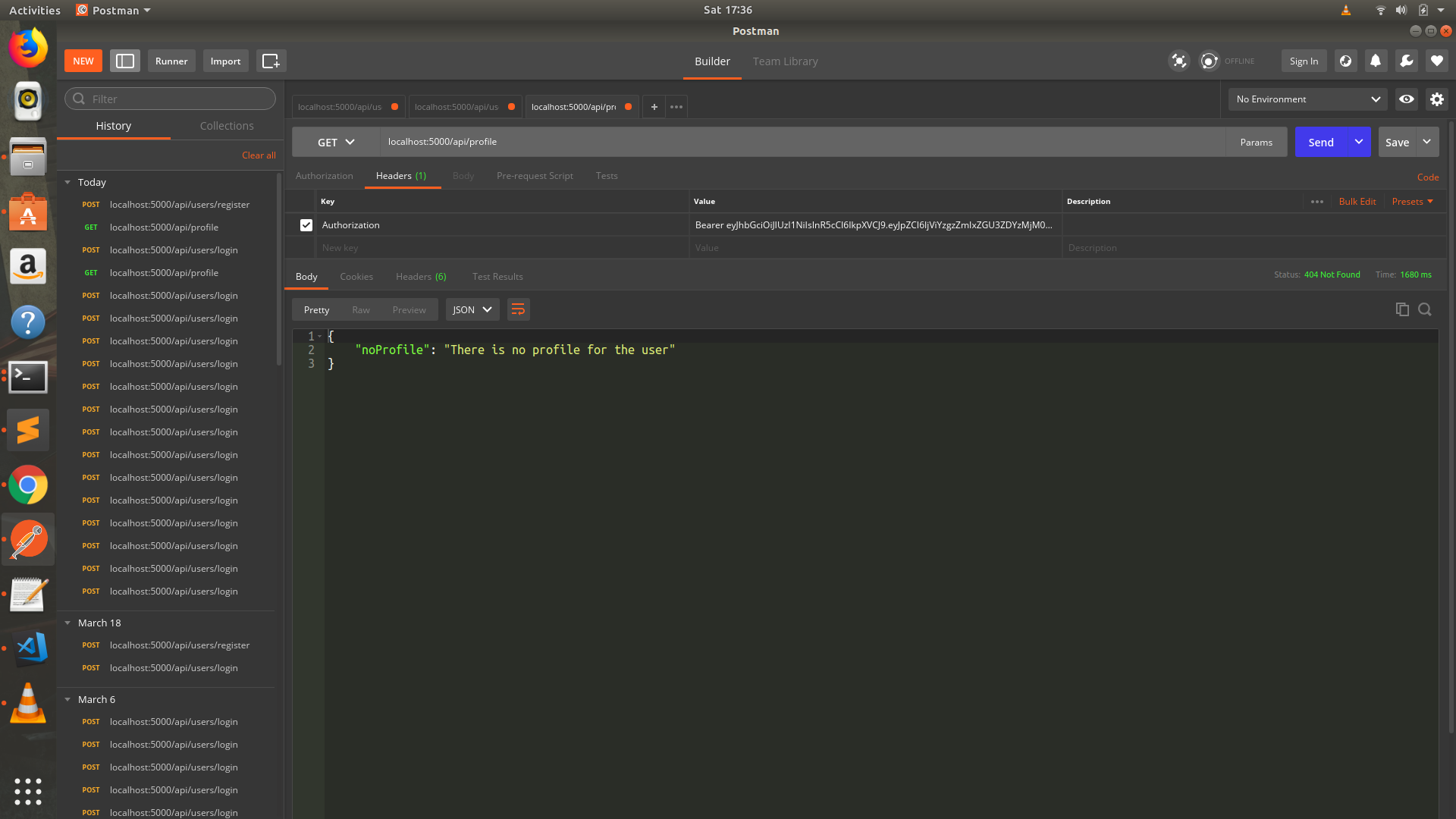The image size is (1456, 819).
Task: Click the heart icon in the header
Action: click(1437, 61)
